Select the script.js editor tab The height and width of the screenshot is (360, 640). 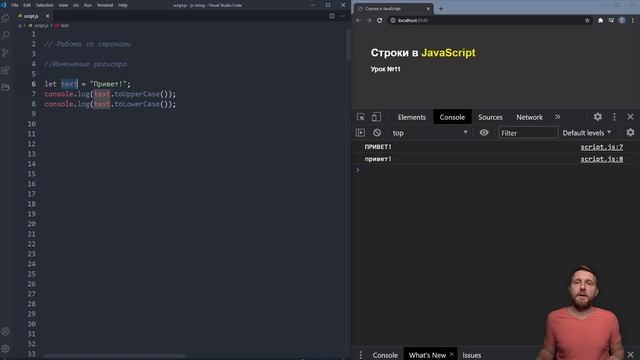coord(33,16)
